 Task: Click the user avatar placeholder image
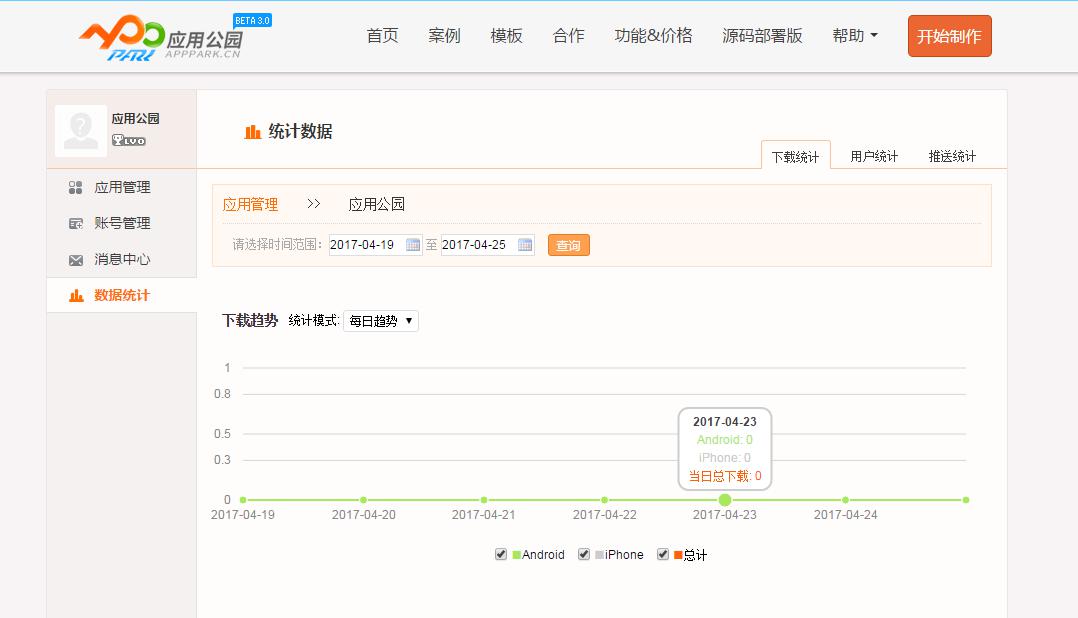point(80,130)
